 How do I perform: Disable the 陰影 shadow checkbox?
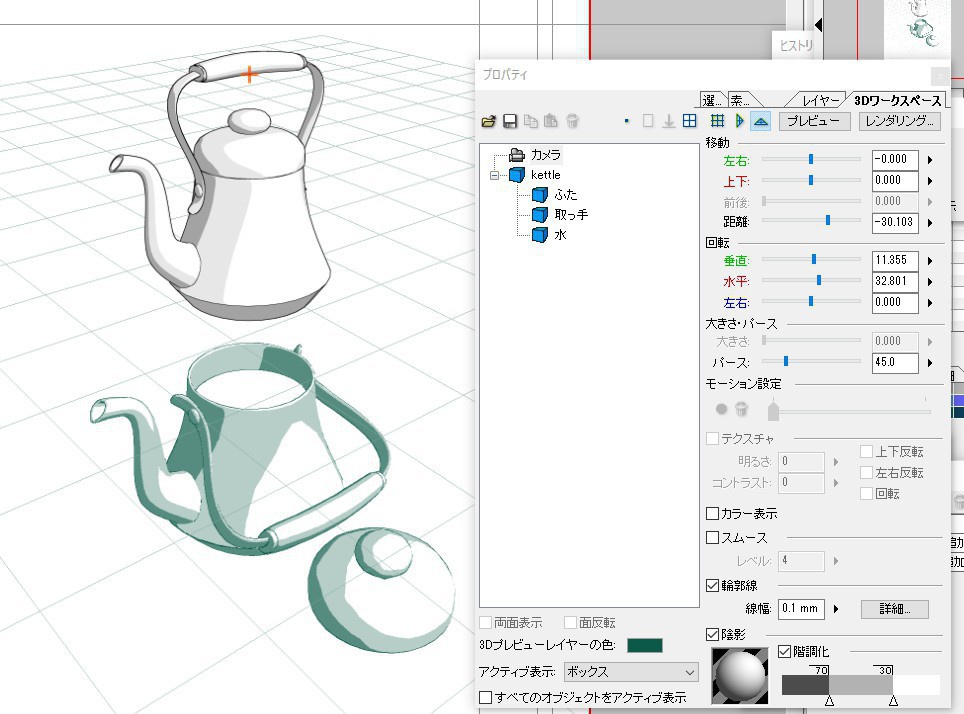click(713, 634)
